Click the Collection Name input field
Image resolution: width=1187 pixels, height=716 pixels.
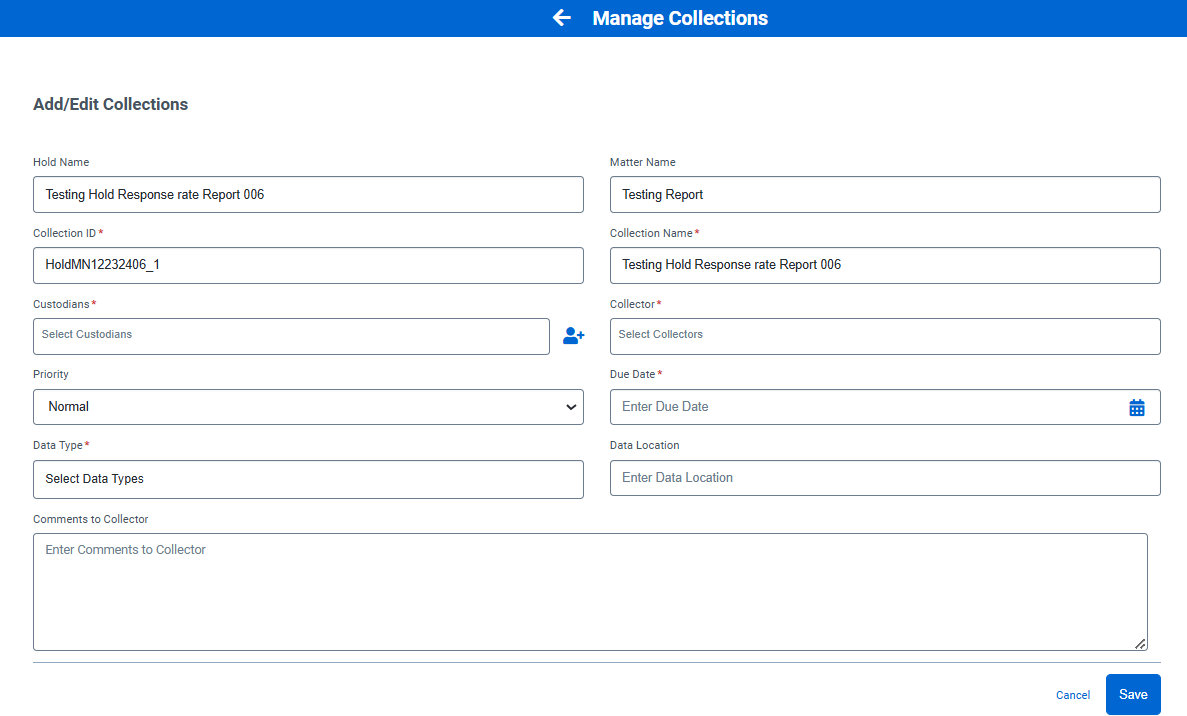(885, 266)
